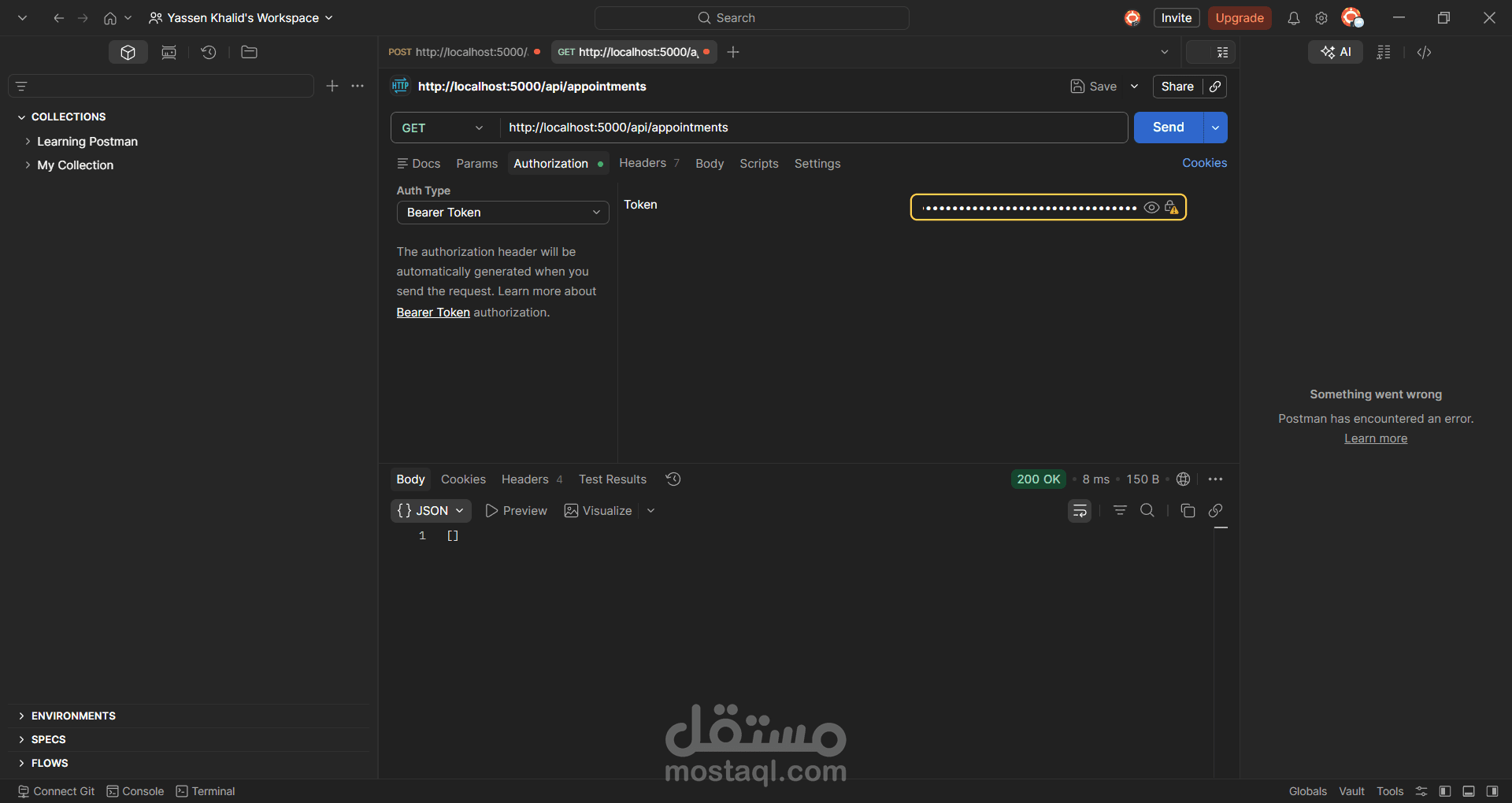Expand the My Collection tree item
Screen dimensions: 1512x803
point(28,165)
